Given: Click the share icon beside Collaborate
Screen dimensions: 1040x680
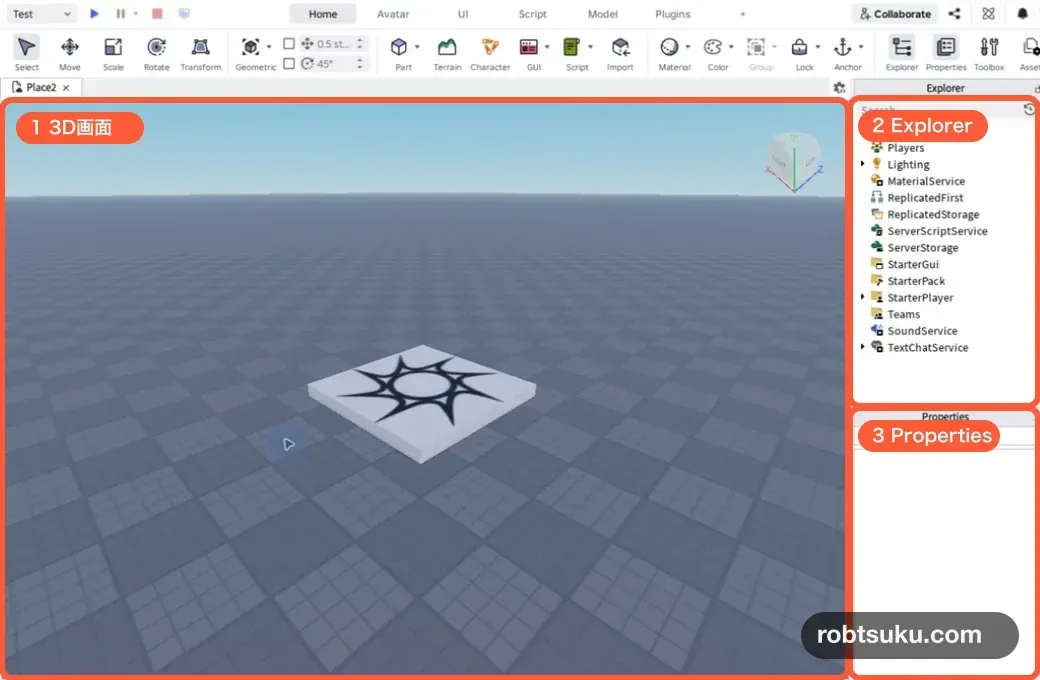Looking at the screenshot, I should click(954, 13).
